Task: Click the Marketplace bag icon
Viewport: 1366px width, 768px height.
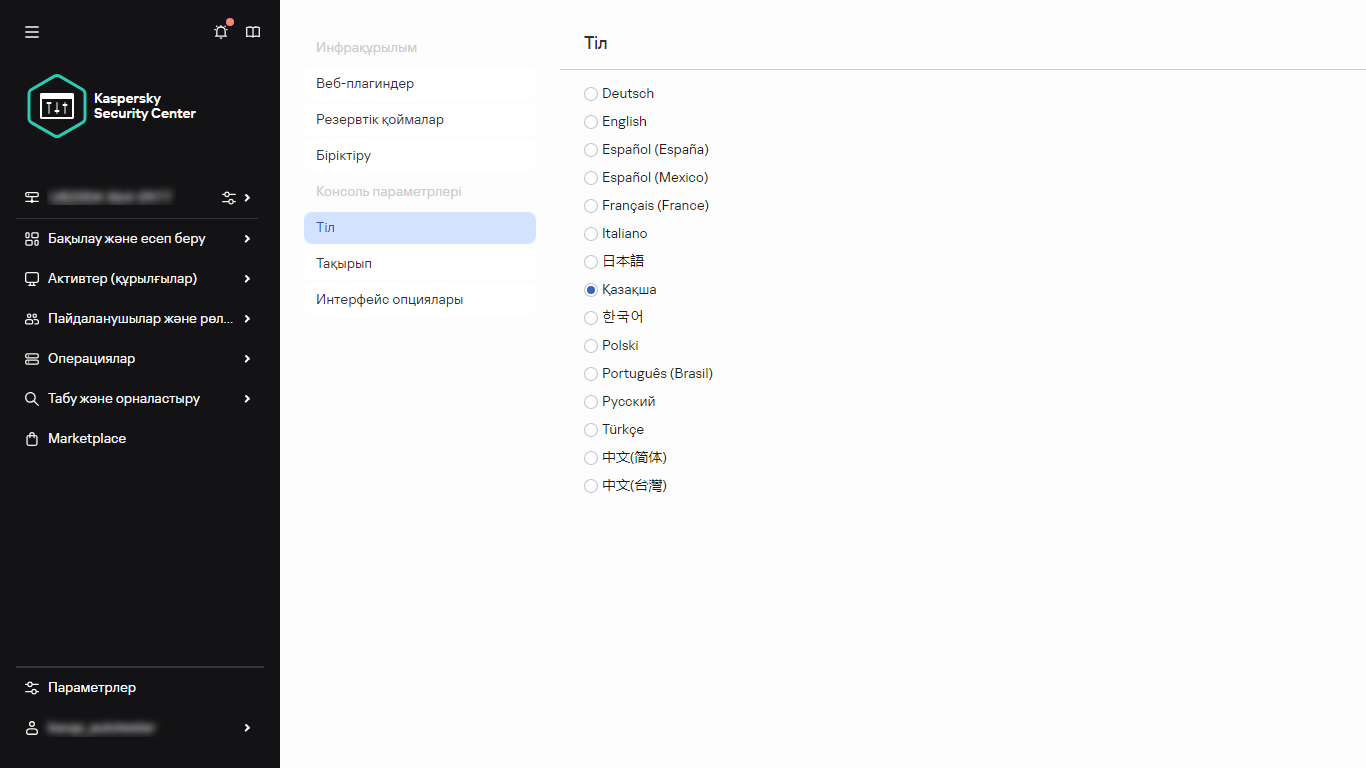Action: 32,439
